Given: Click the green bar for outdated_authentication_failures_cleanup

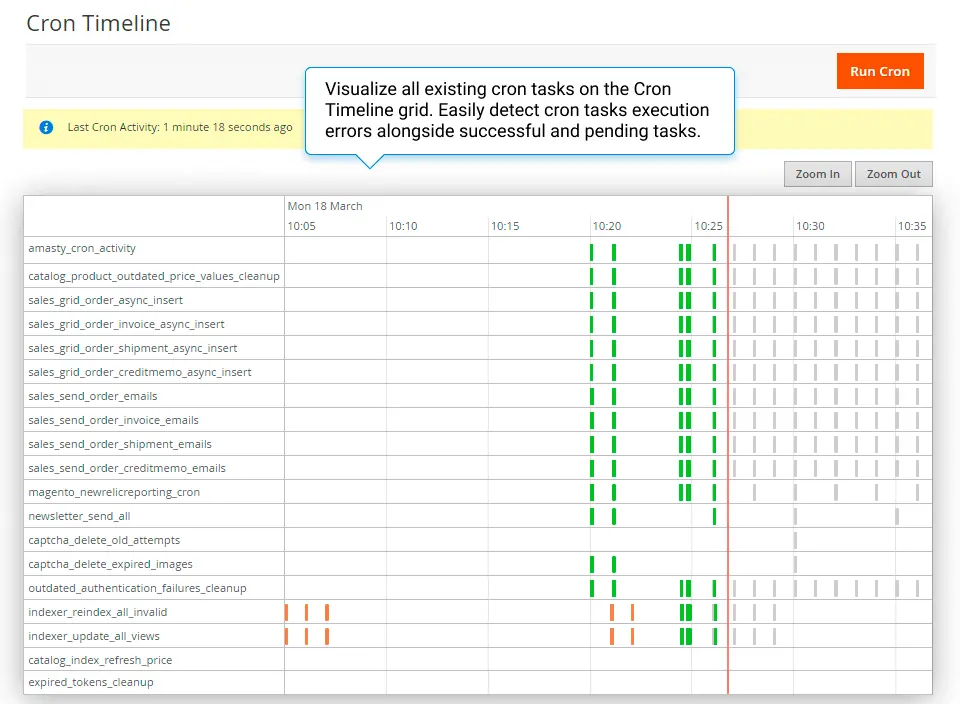Looking at the screenshot, I should pos(592,588).
